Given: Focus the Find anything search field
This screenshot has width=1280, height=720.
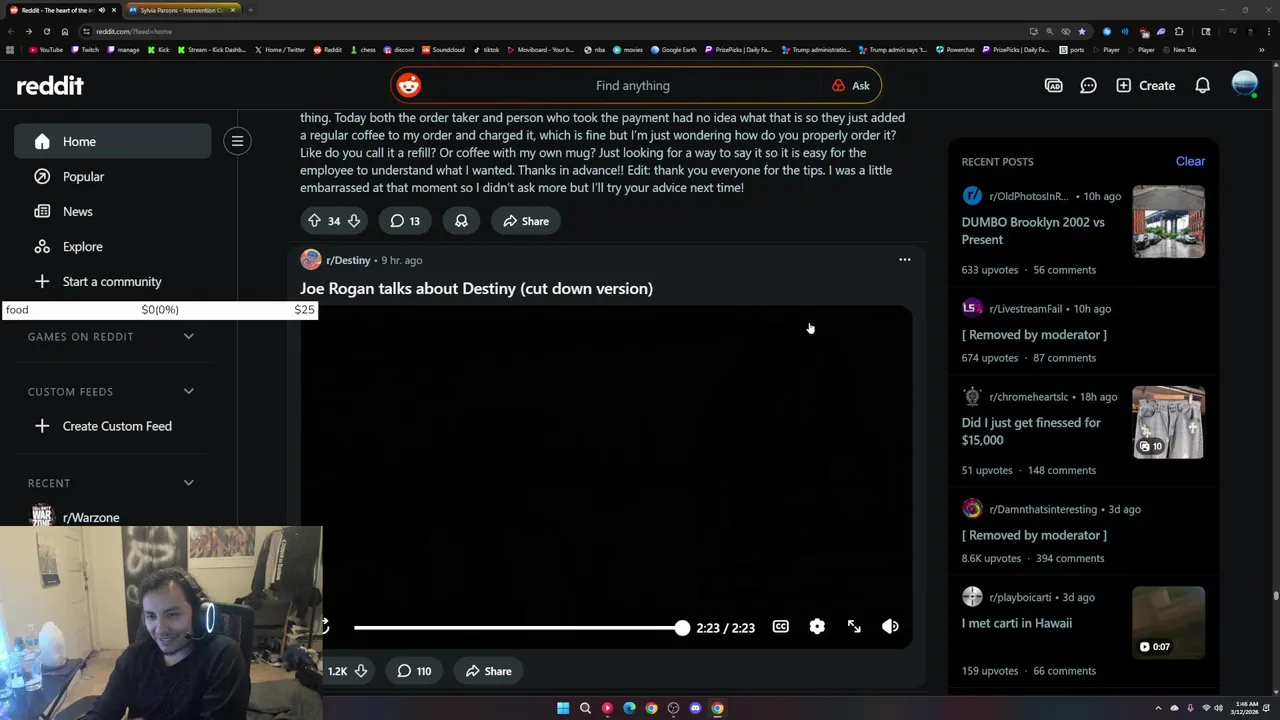Looking at the screenshot, I should (632, 85).
